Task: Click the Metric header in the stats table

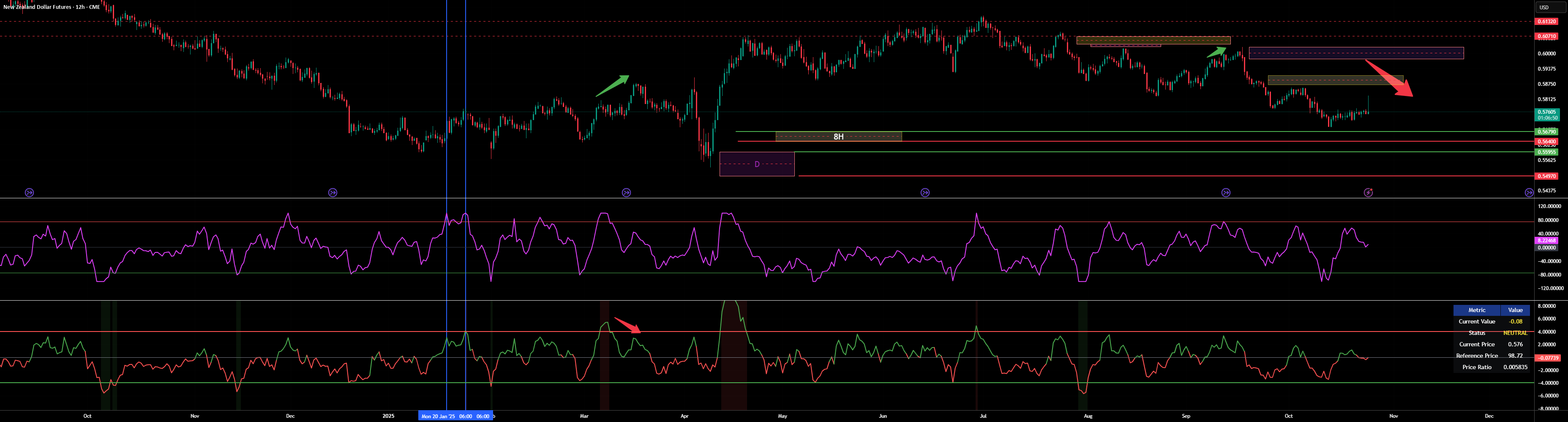Action: [1477, 310]
